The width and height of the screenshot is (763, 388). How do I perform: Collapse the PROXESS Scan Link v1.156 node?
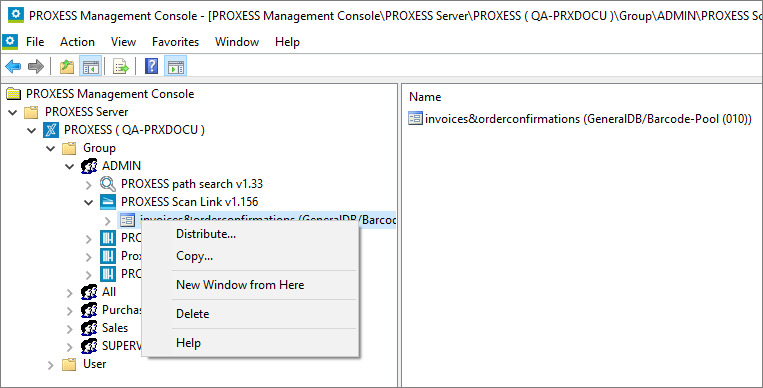point(89,202)
